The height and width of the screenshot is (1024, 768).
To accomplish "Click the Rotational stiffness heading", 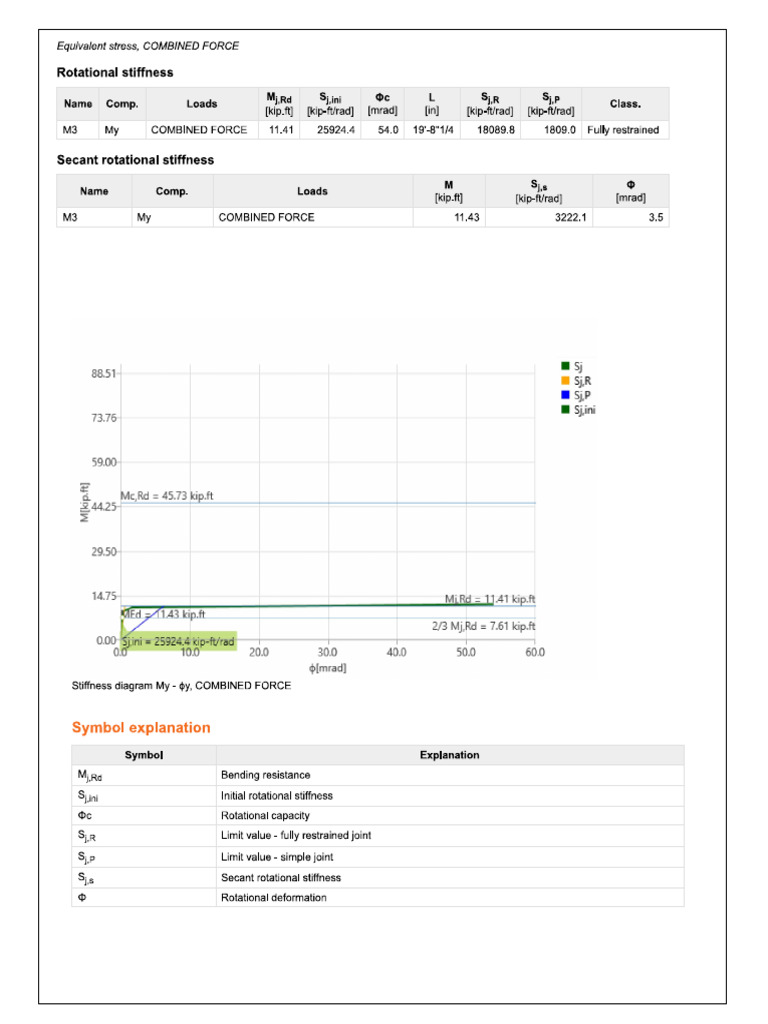I will (115, 72).
